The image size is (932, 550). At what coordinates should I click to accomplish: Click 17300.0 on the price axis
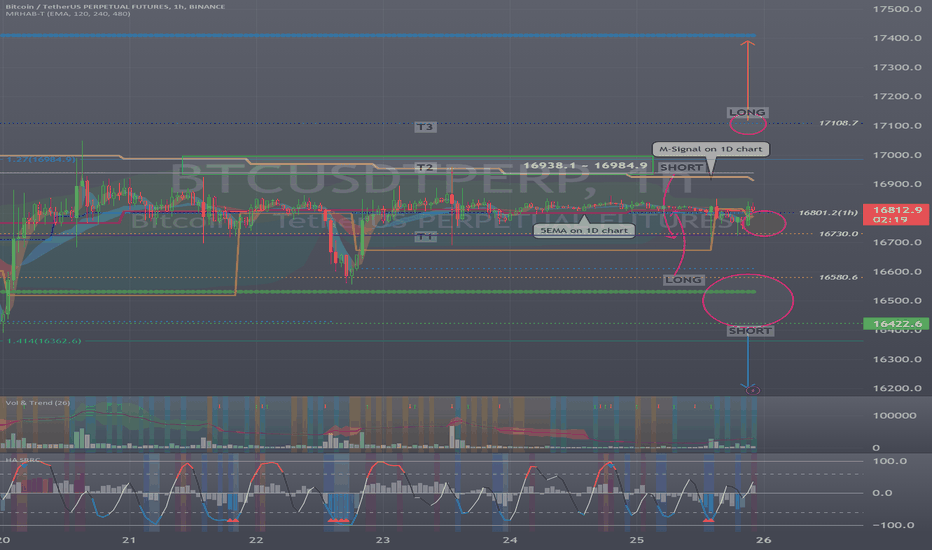point(897,67)
